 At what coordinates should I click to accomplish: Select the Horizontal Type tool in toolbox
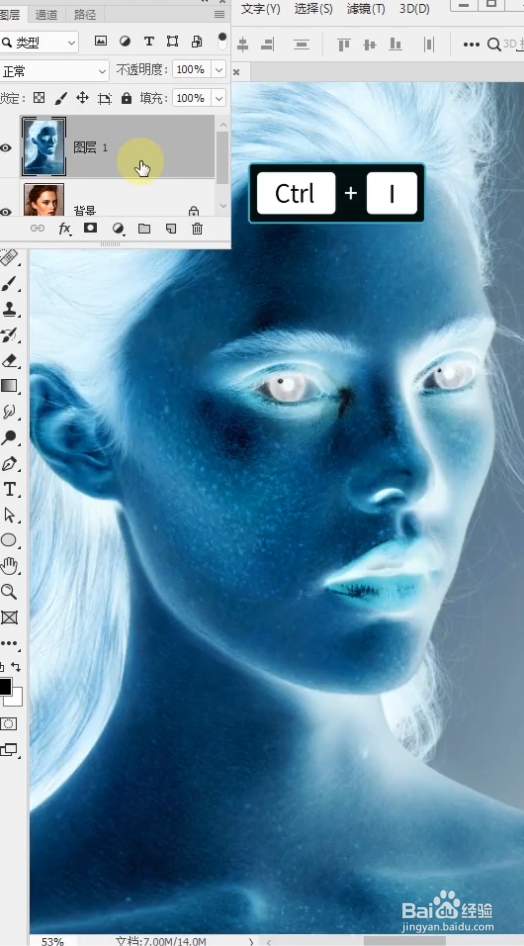(8, 489)
